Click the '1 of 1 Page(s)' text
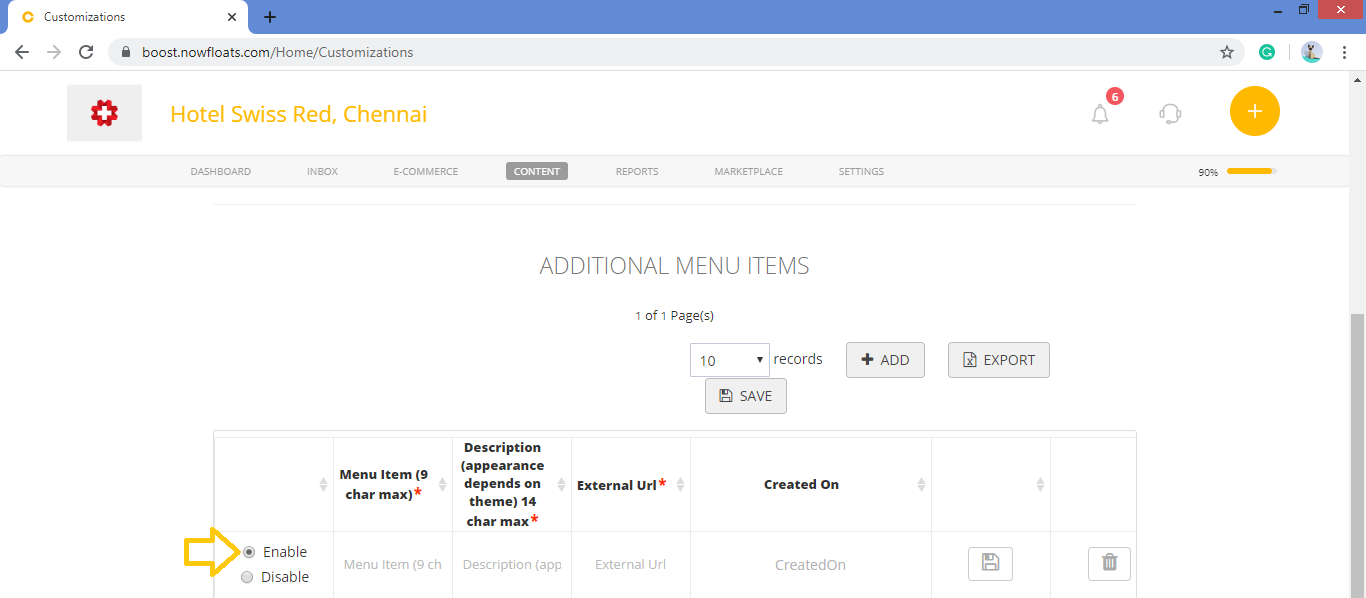 [x=674, y=315]
